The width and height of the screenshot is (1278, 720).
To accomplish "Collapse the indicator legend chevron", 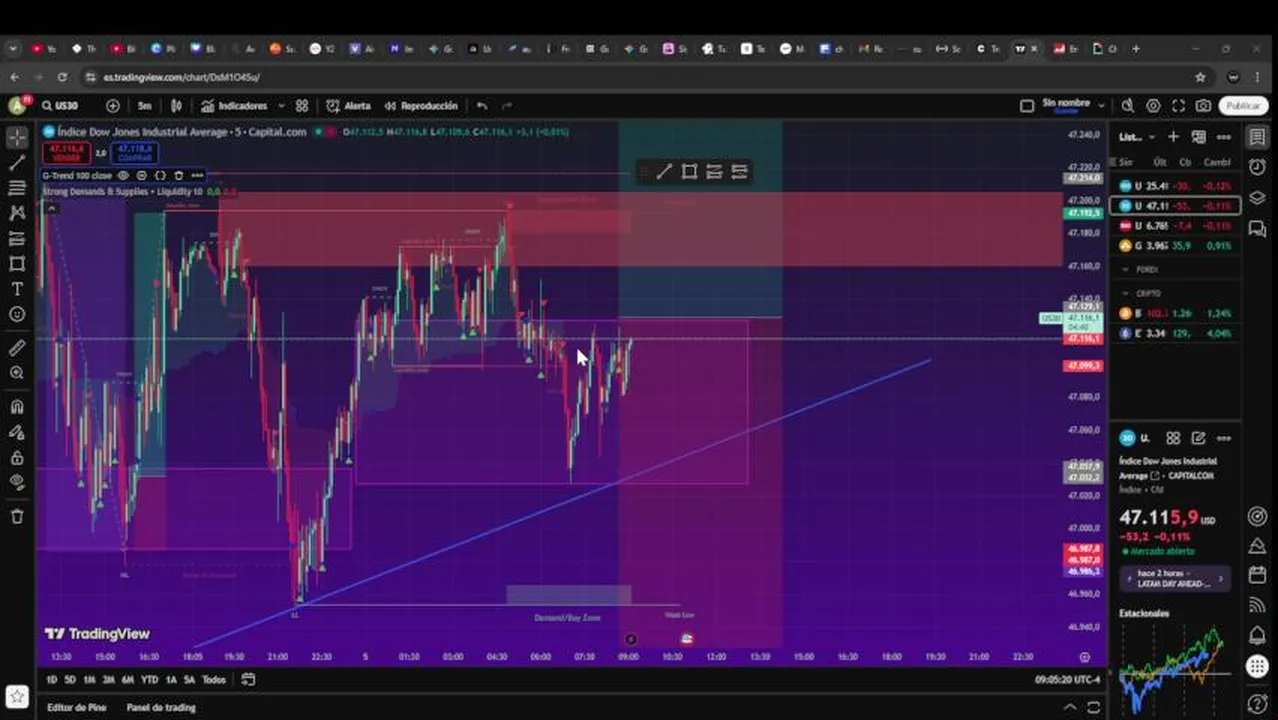I will pos(51,208).
